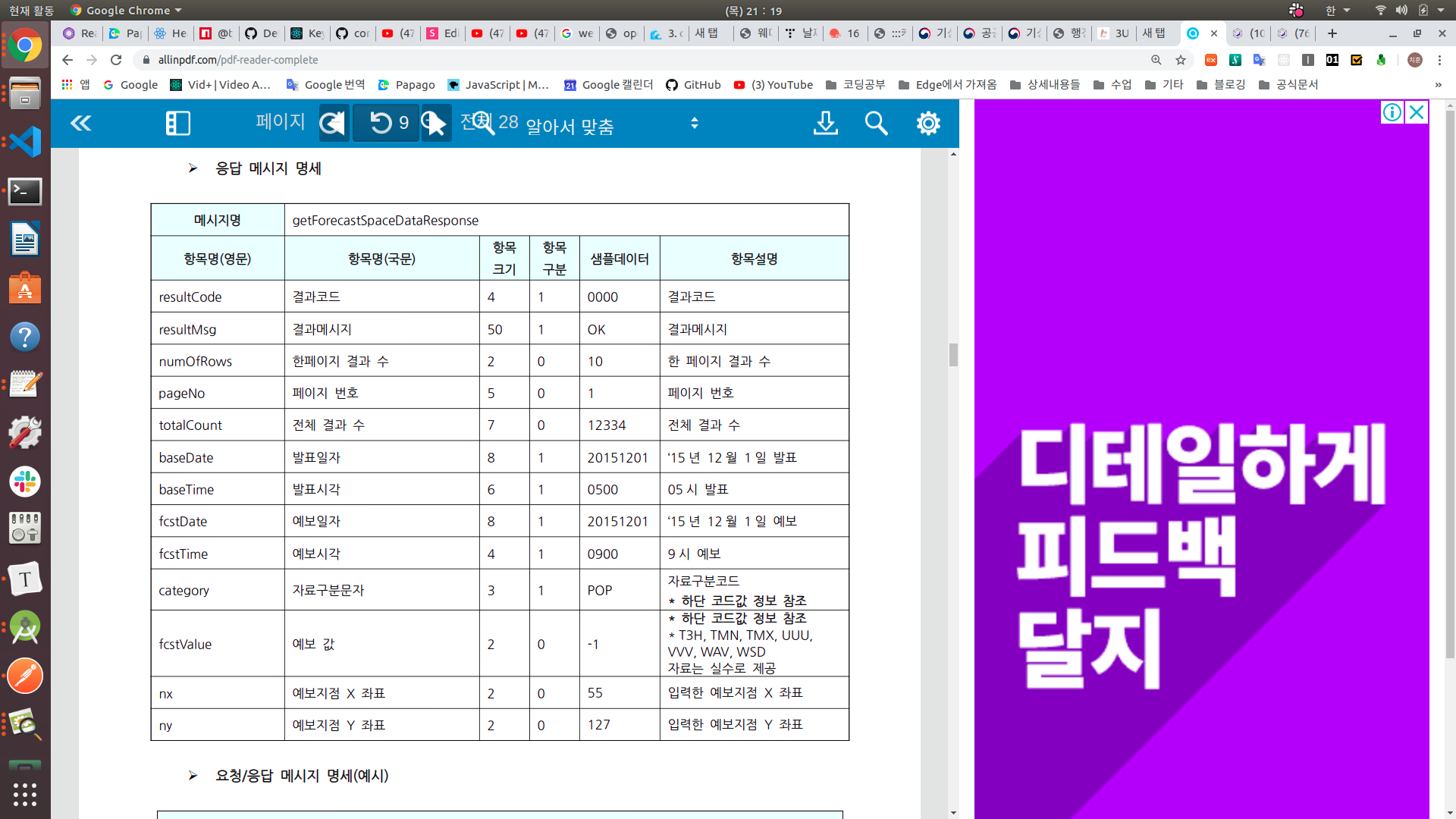
Task: Close the purple advertisement banner
Action: (x=1416, y=112)
